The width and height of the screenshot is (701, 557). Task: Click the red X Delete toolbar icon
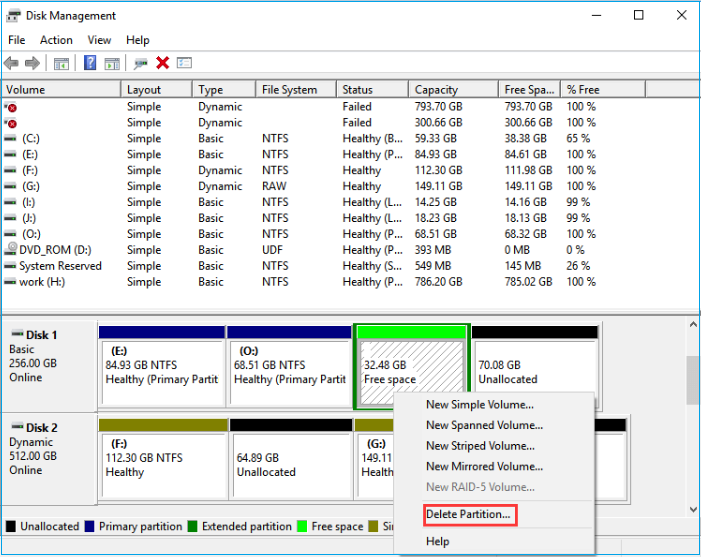click(162, 63)
